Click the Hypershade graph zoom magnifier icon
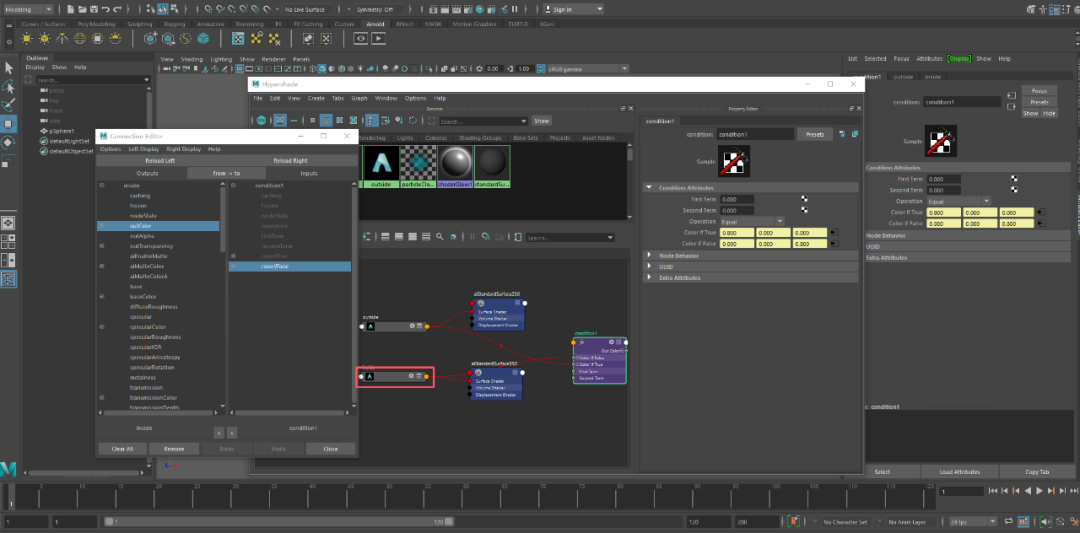This screenshot has height=533, width=1080. point(439,237)
